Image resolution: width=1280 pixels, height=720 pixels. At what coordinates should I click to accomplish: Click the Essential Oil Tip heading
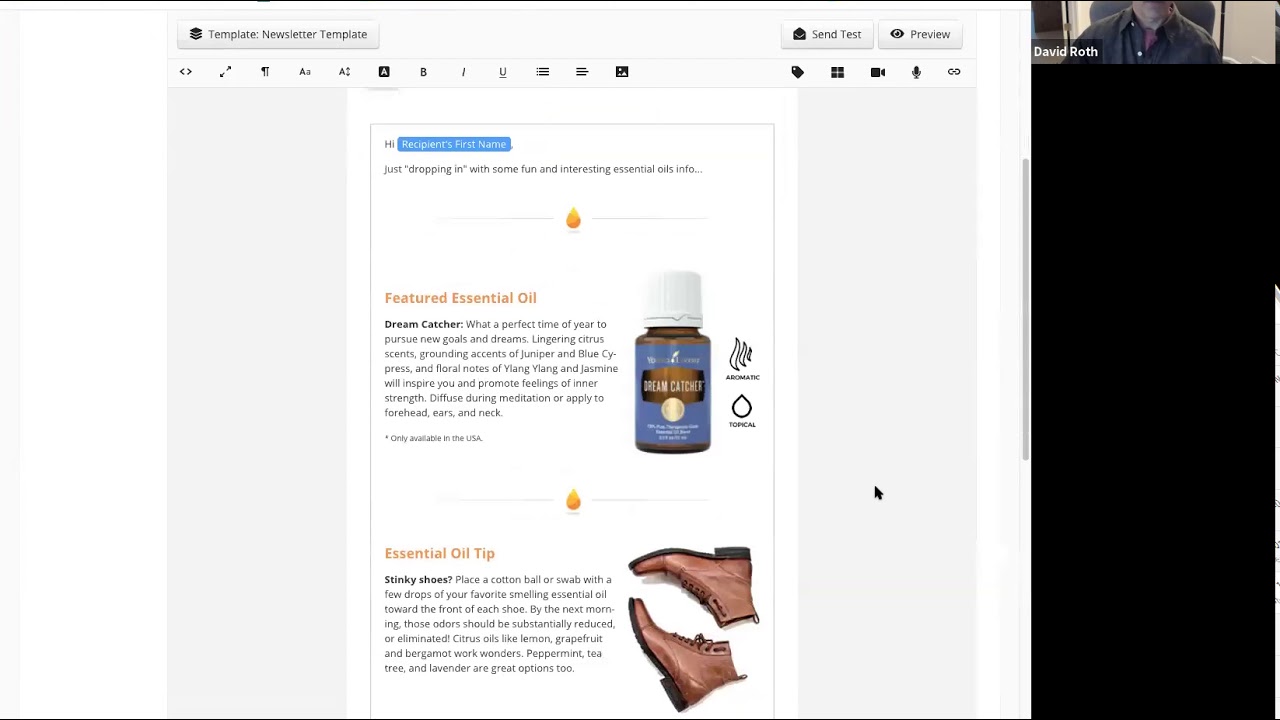[x=440, y=553]
